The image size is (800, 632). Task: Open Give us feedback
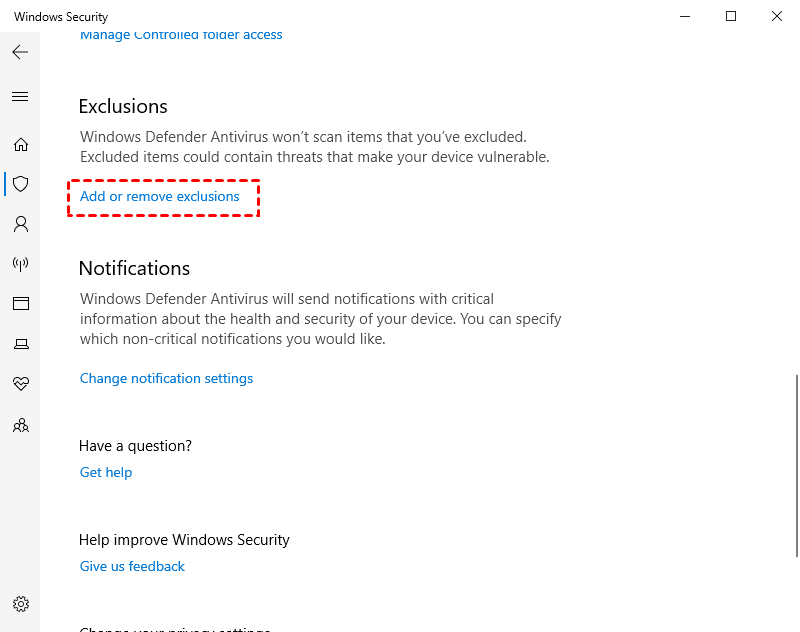pos(132,566)
